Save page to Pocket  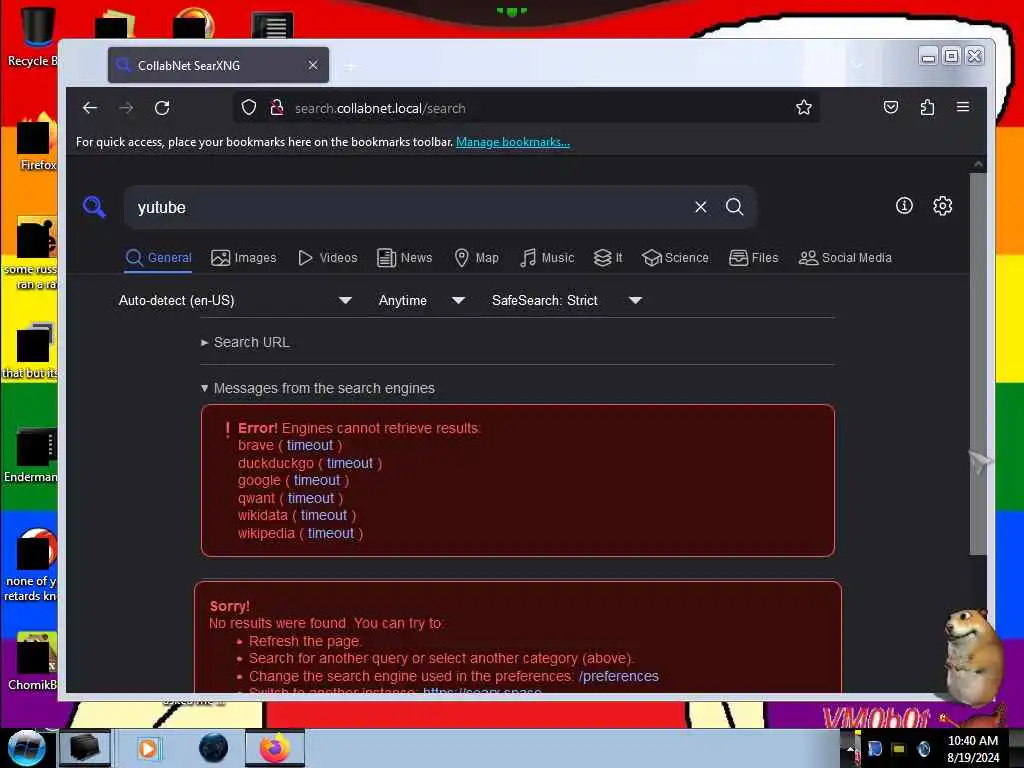891,107
